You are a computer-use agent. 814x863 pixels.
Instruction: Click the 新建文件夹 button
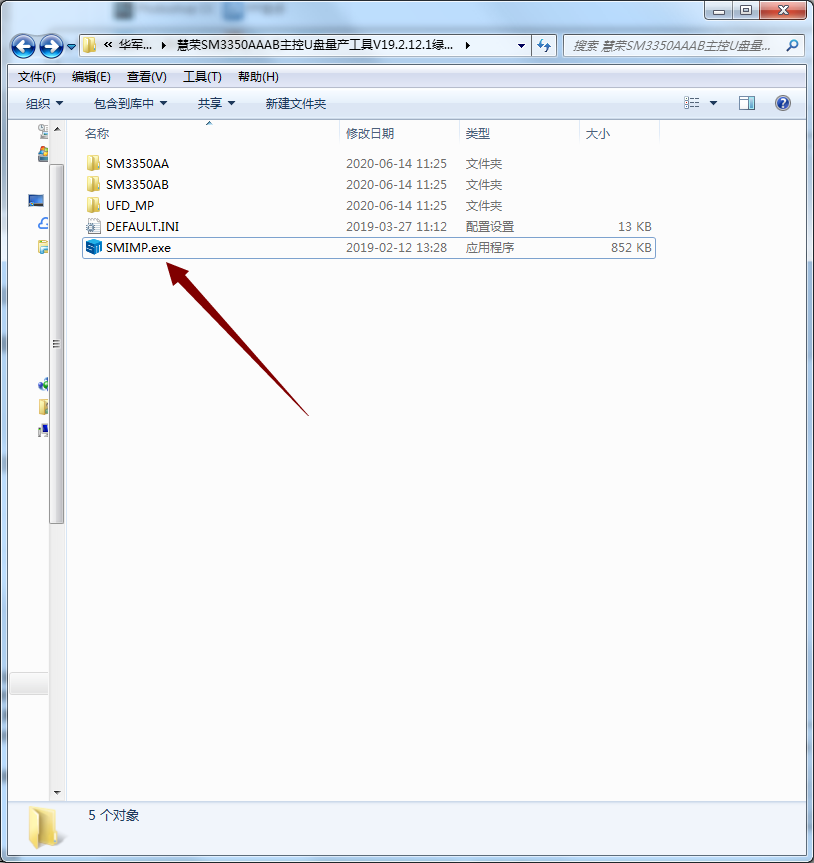295,104
